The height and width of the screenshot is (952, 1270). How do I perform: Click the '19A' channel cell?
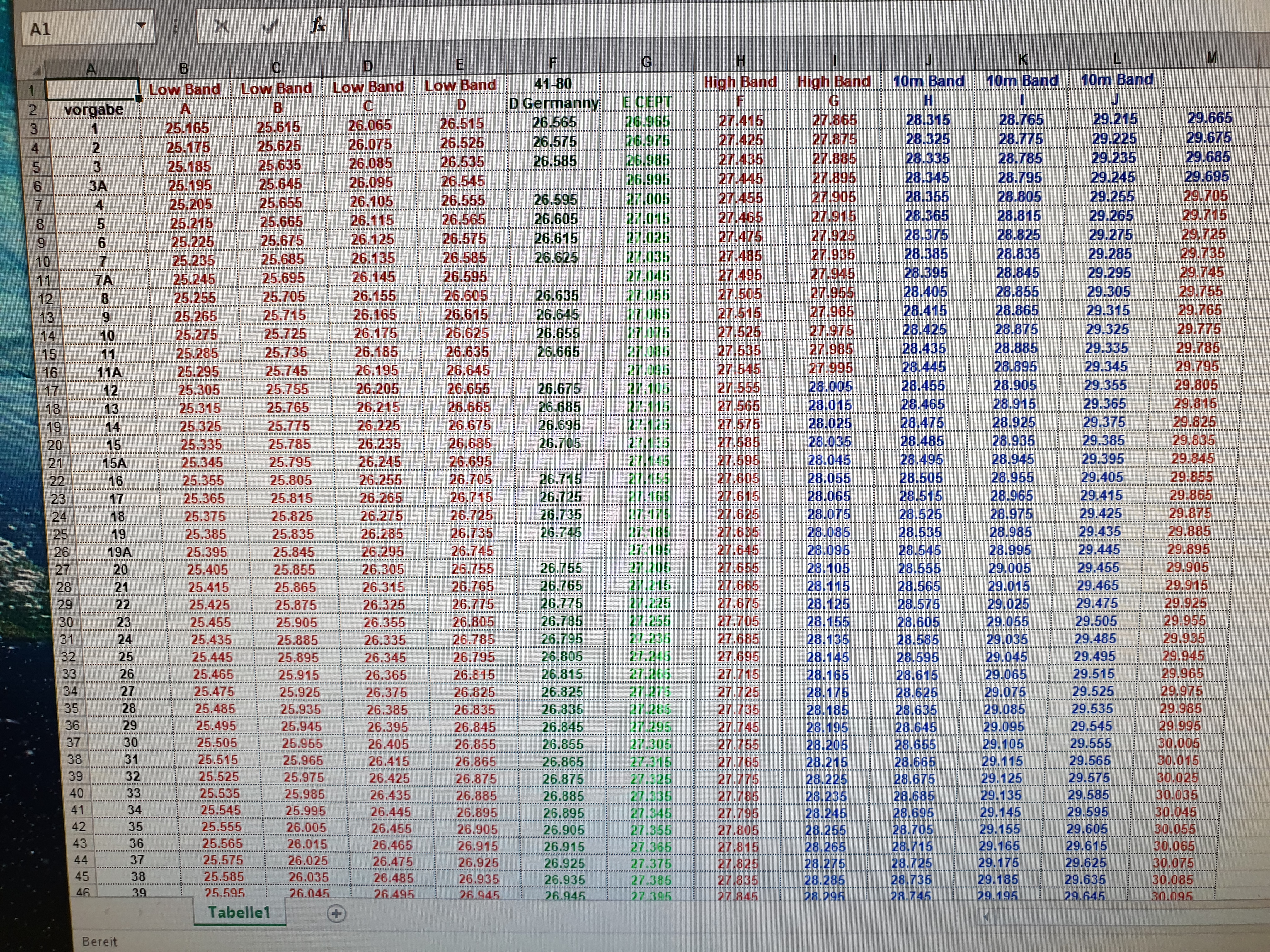[119, 552]
